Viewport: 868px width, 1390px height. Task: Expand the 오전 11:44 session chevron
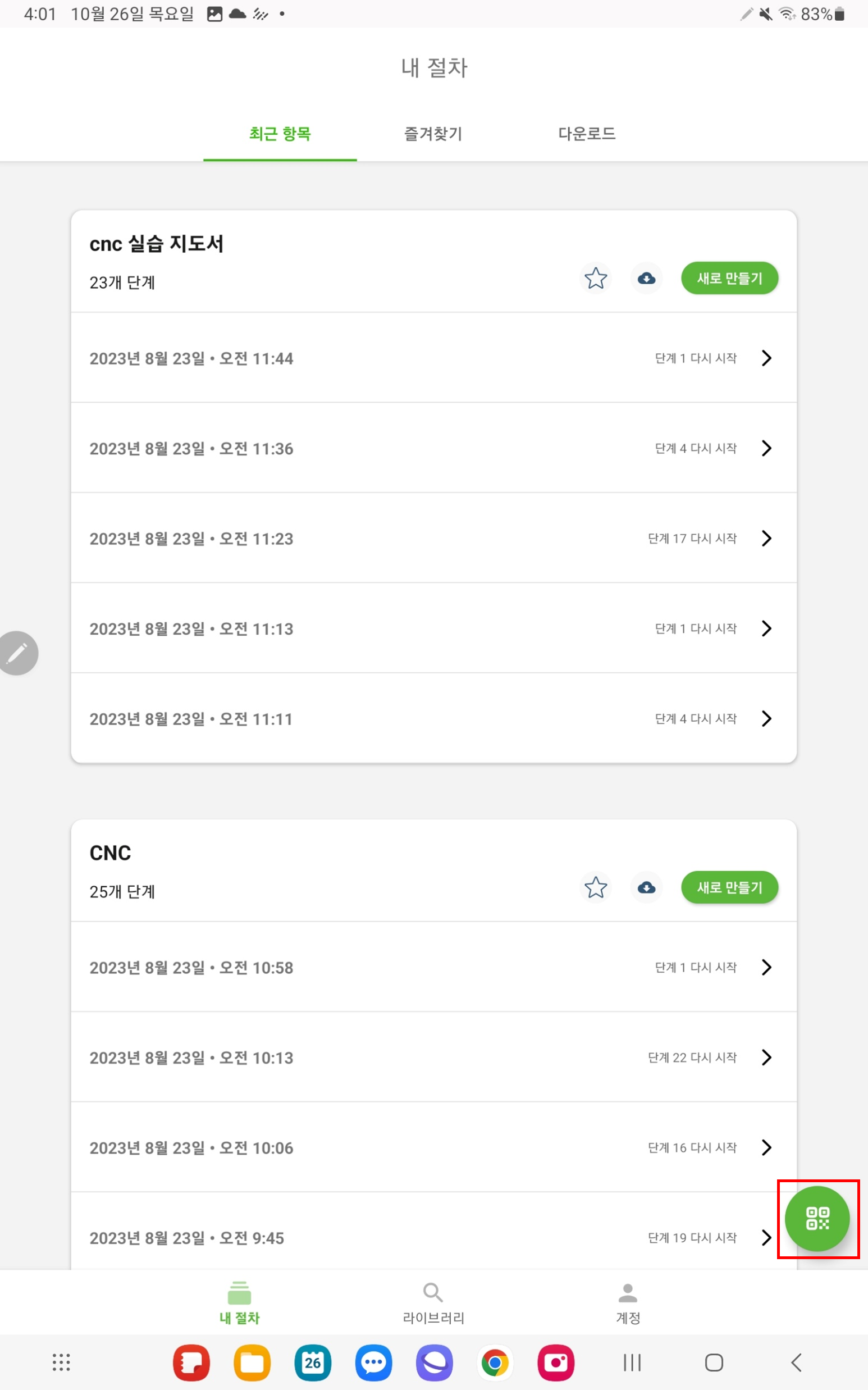(x=766, y=358)
